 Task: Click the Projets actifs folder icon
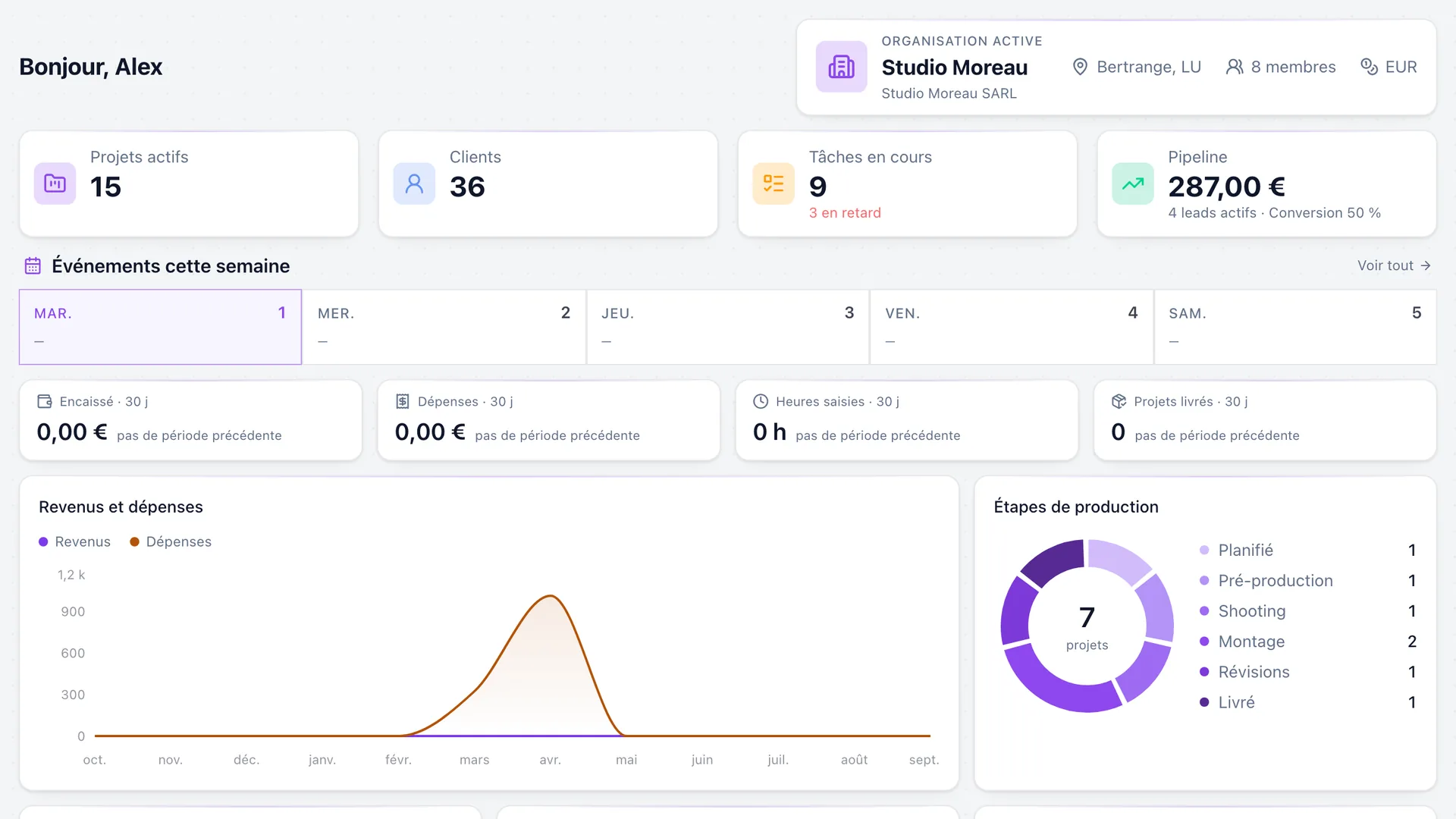[x=55, y=184]
